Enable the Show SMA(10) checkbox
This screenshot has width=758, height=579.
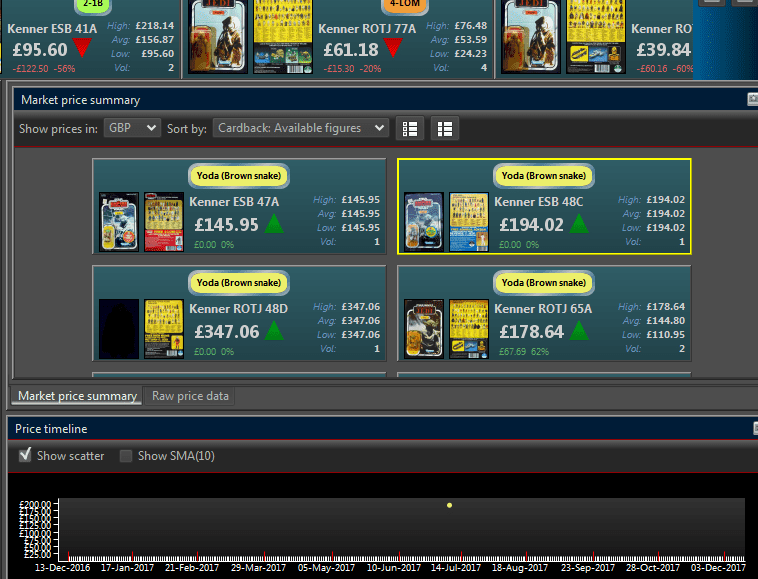126,456
